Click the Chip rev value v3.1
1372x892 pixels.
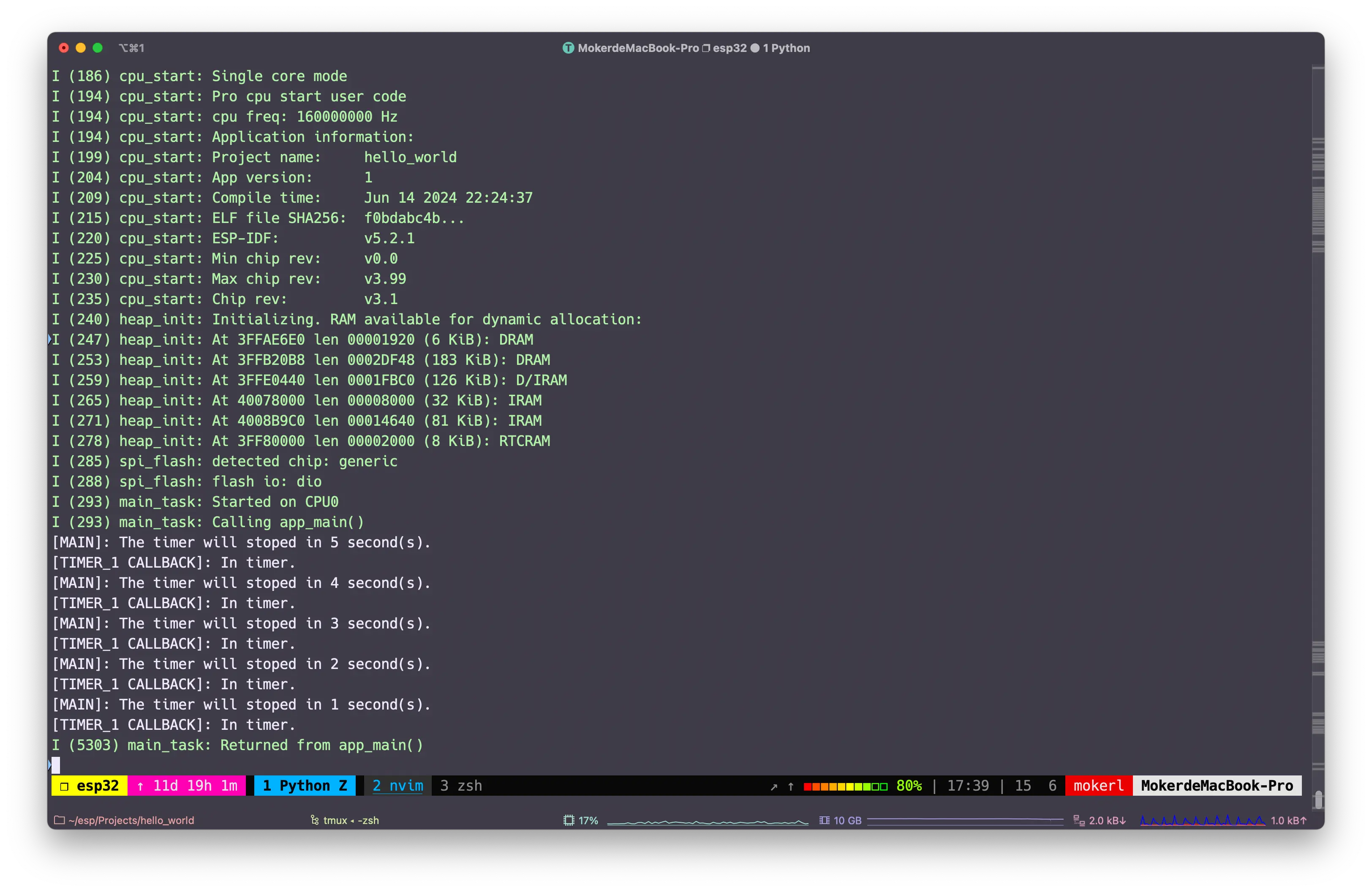click(381, 299)
